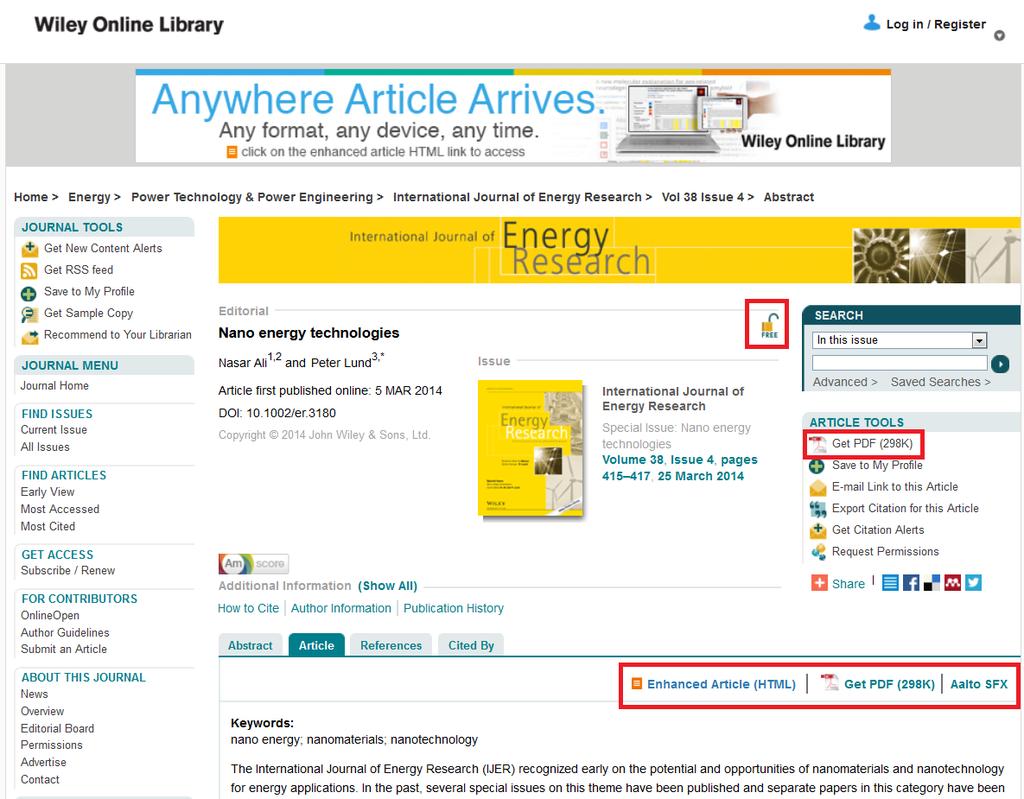Screen dimensions: 1024x799
Task: Click the Enhanced Article orange icon
Action: point(636,684)
